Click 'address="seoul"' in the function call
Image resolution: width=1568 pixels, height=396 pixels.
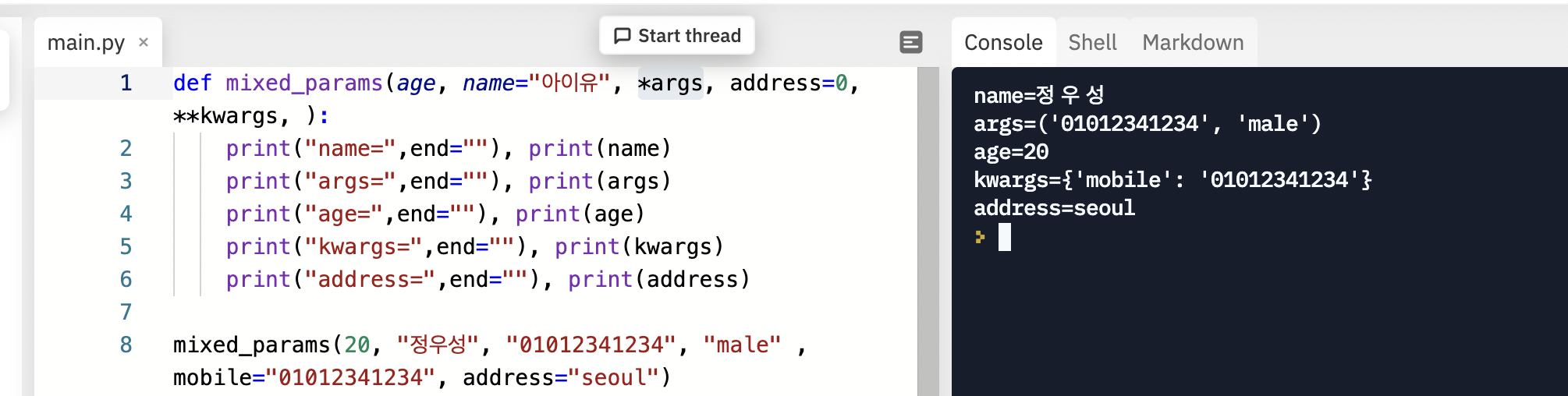pyautogui.click(x=561, y=377)
